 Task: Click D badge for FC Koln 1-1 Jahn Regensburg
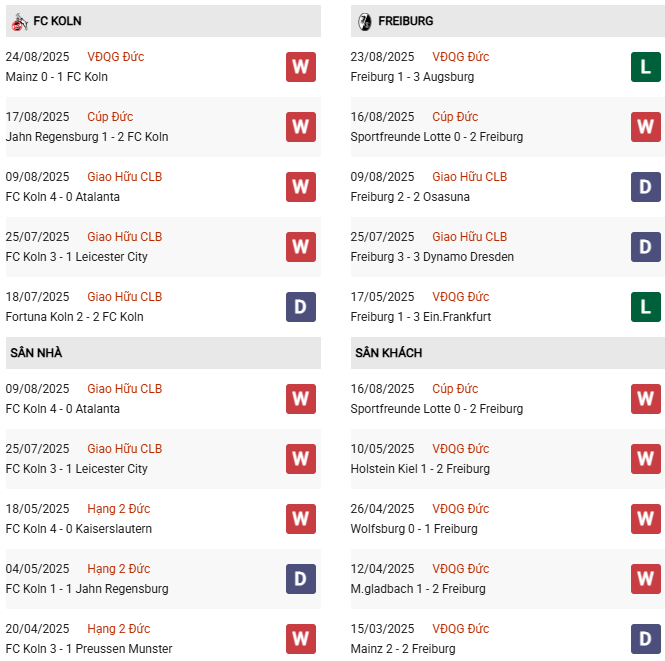300,579
